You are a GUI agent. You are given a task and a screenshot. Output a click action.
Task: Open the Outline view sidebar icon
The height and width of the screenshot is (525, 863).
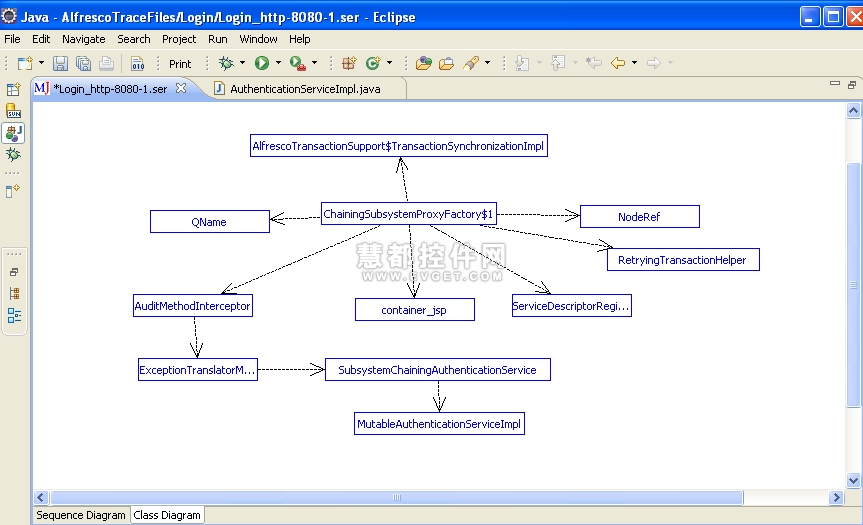click(x=14, y=315)
